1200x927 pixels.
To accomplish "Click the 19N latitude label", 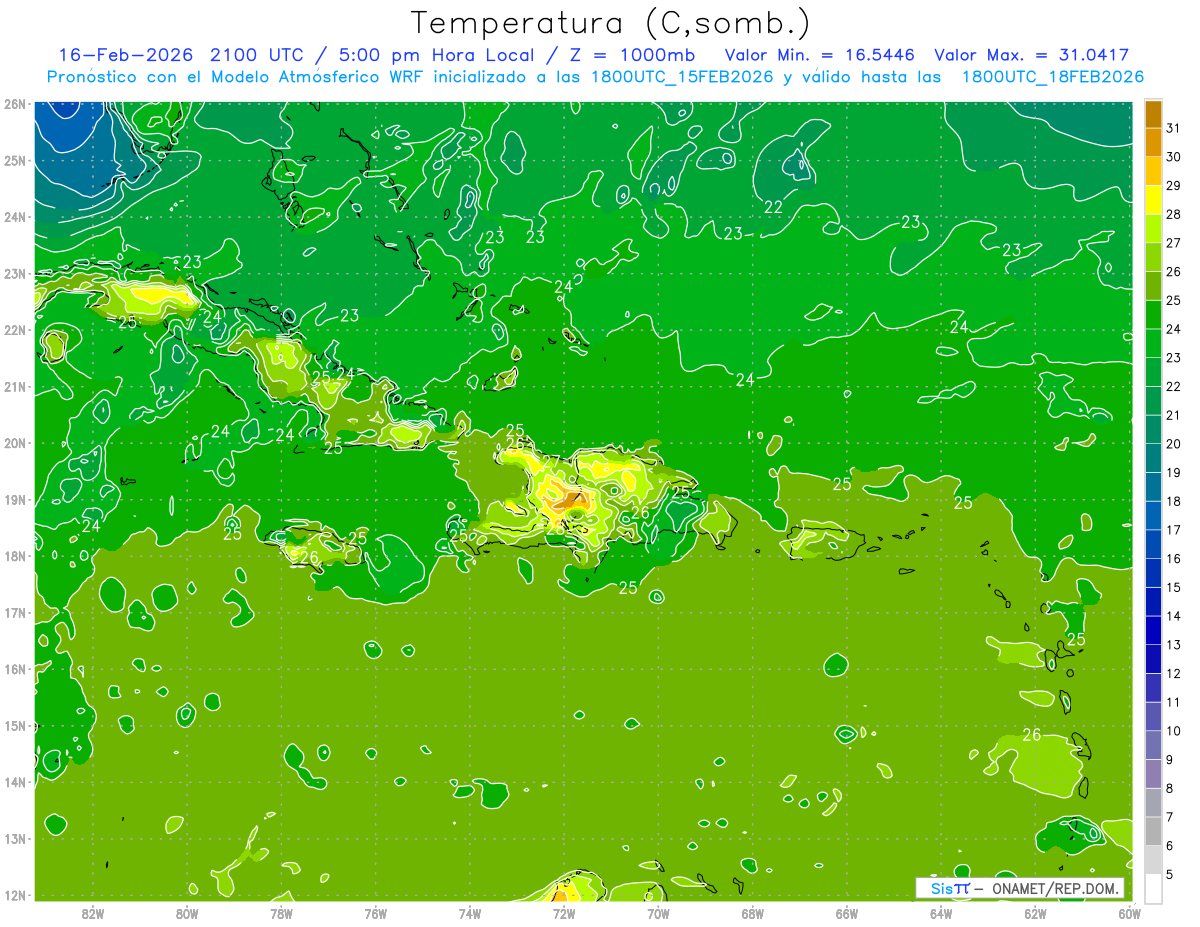I will coord(14,499).
